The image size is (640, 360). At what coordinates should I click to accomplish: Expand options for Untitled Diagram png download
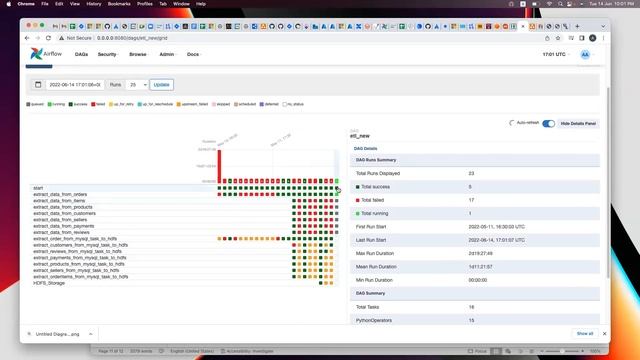coord(91,334)
